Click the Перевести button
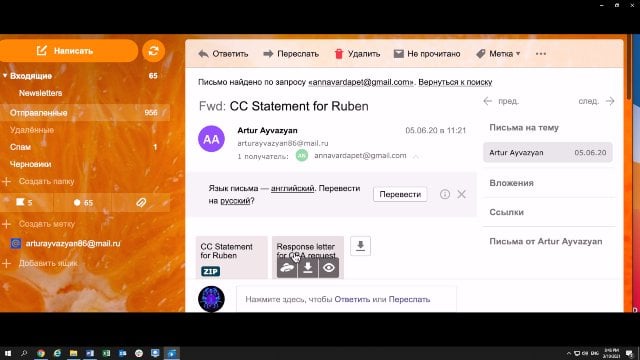The image size is (640, 360). point(400,194)
